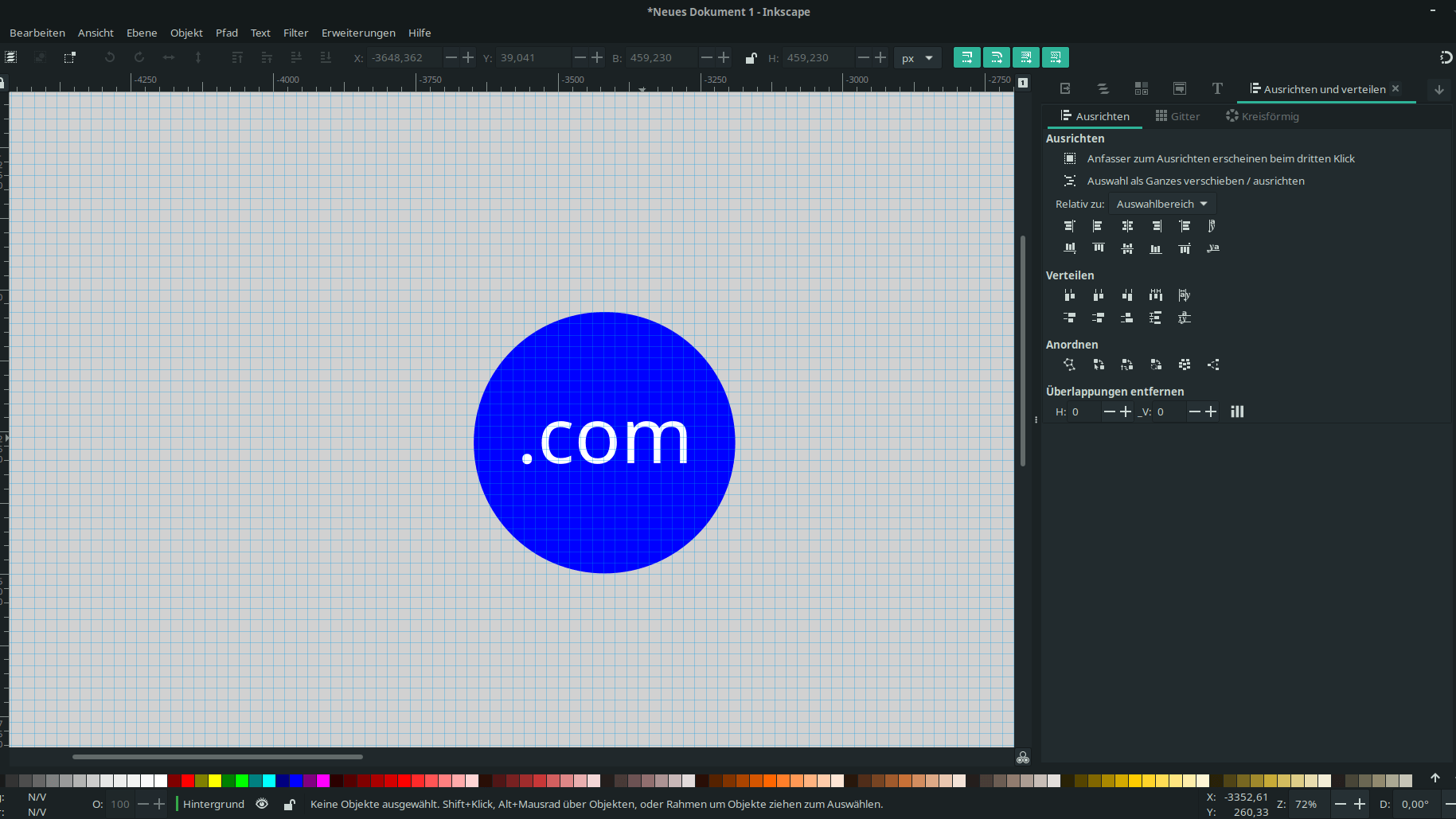
Task: Toggle move patterns with objects
Action: coord(1055,57)
